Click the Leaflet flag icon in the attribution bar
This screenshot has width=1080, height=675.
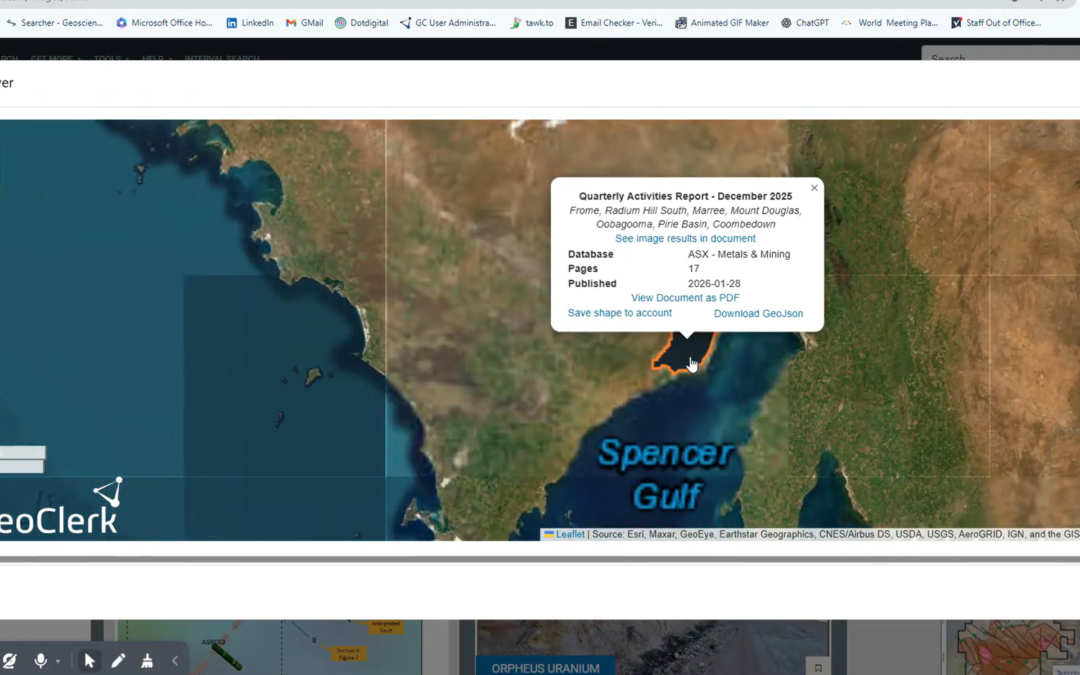548,534
